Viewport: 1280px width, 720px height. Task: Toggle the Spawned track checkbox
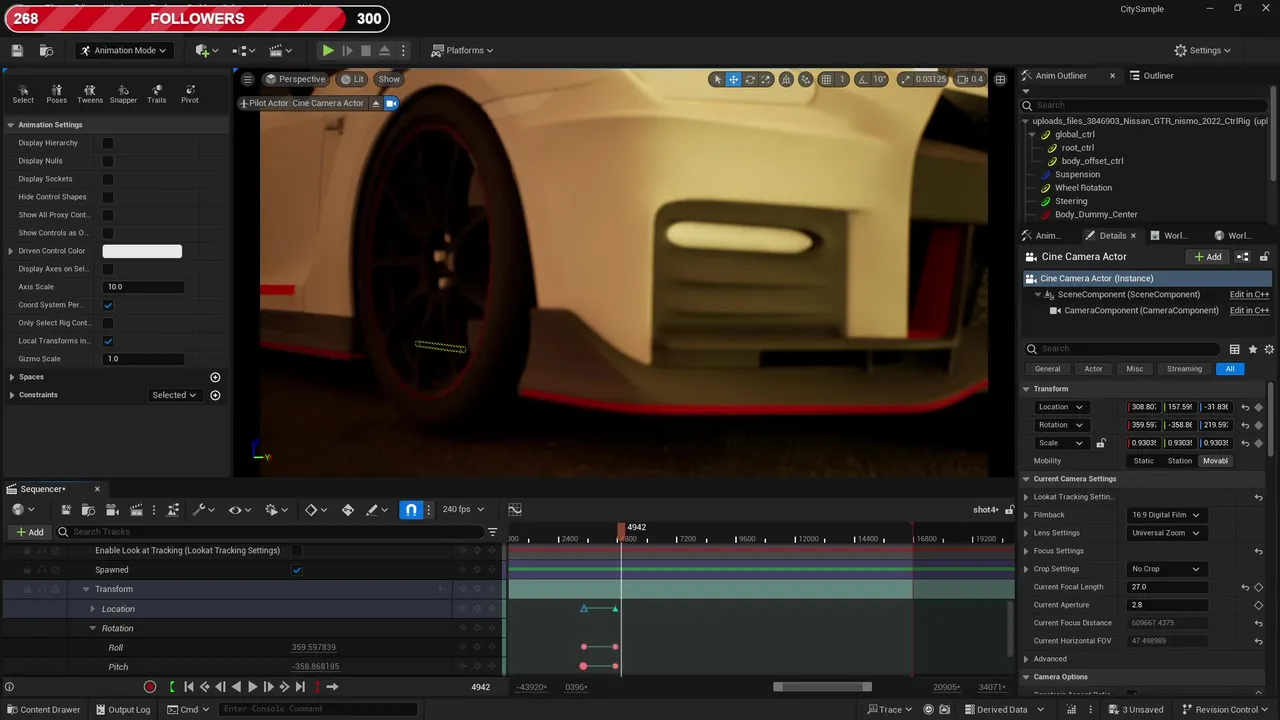coord(297,570)
